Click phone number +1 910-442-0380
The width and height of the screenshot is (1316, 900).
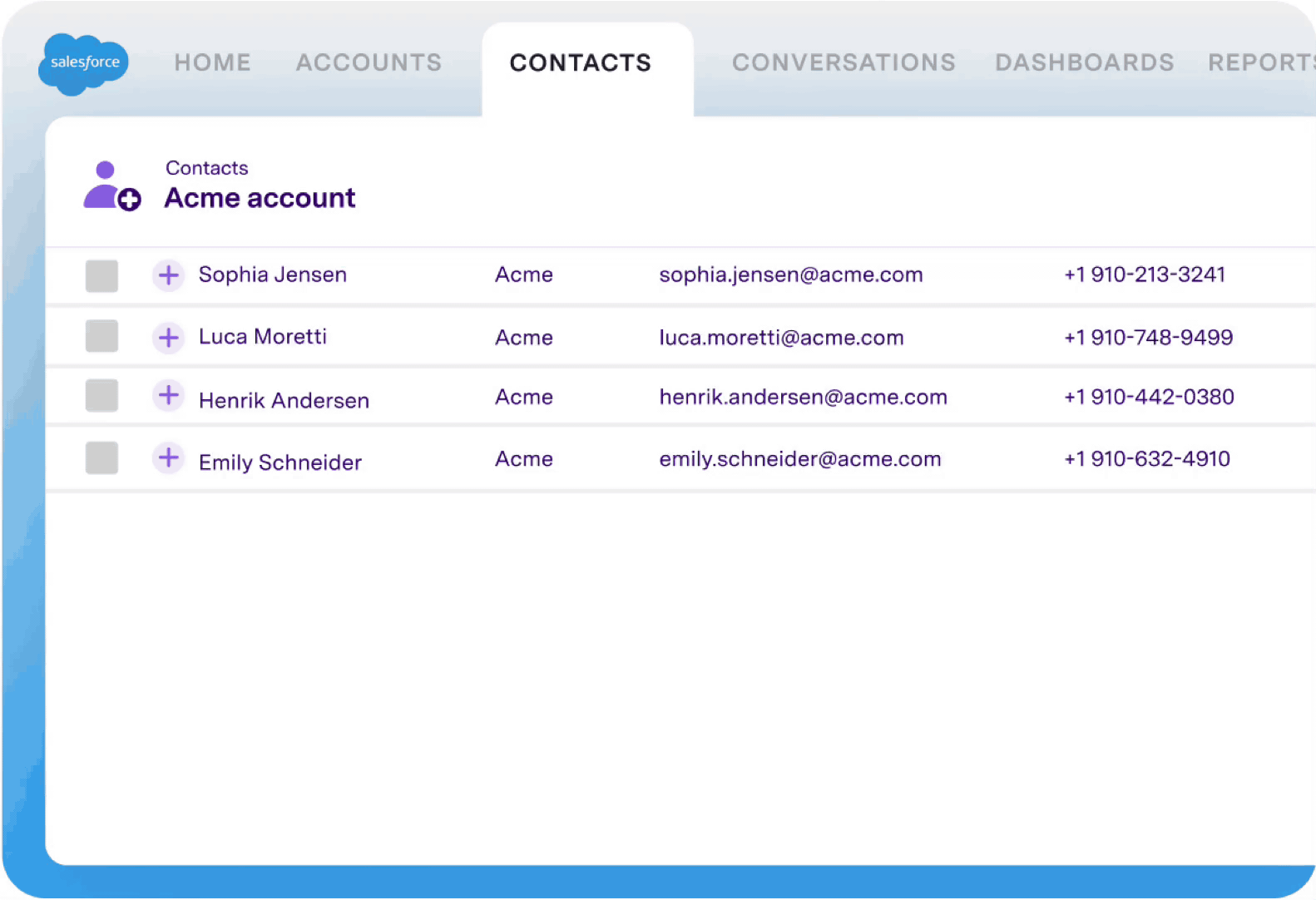click(x=1149, y=397)
